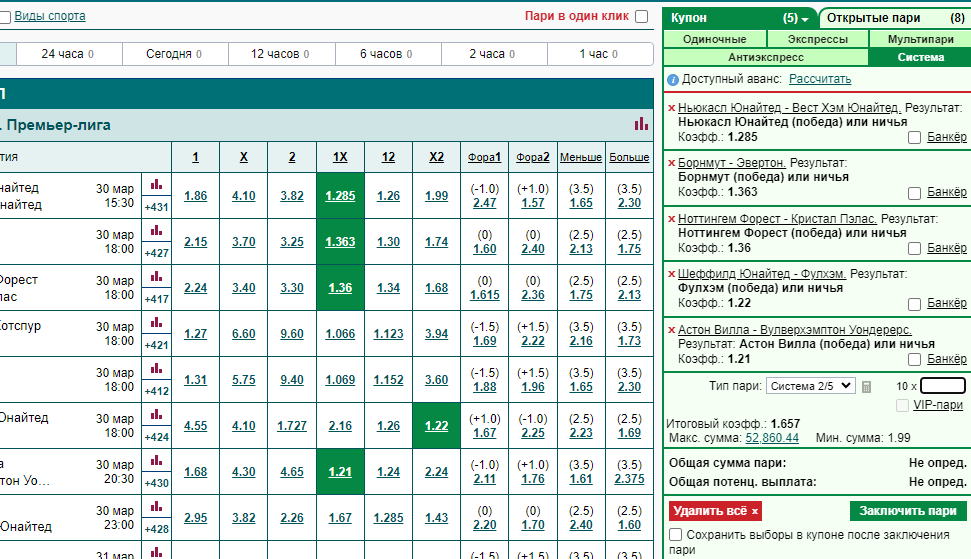Viewport: 971px width, 559px height.
Task: Open Premier League statistics chart icon
Action: point(641,124)
